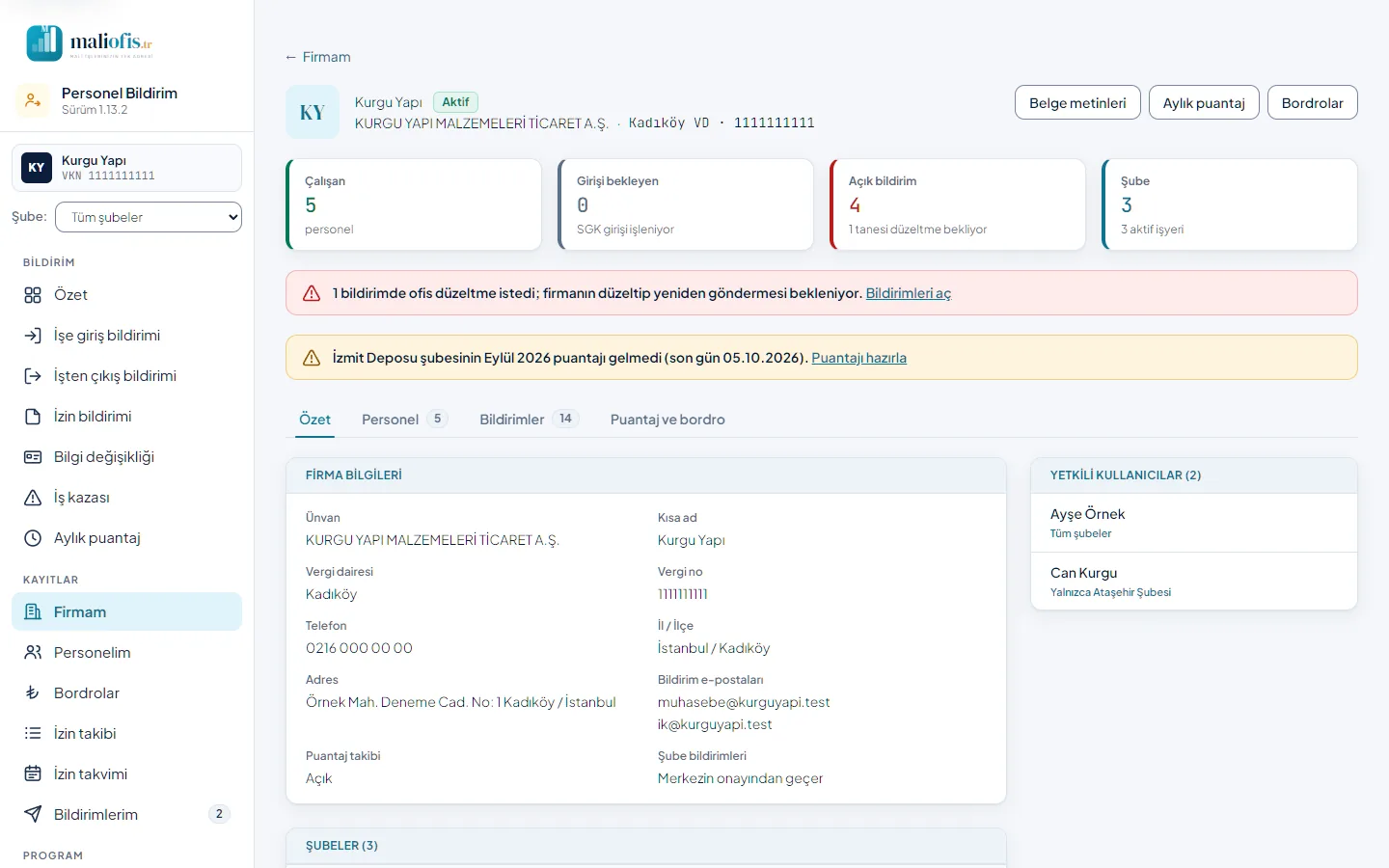
Task: Click the Aylık puantaj clock icon
Action: pyautogui.click(x=33, y=538)
